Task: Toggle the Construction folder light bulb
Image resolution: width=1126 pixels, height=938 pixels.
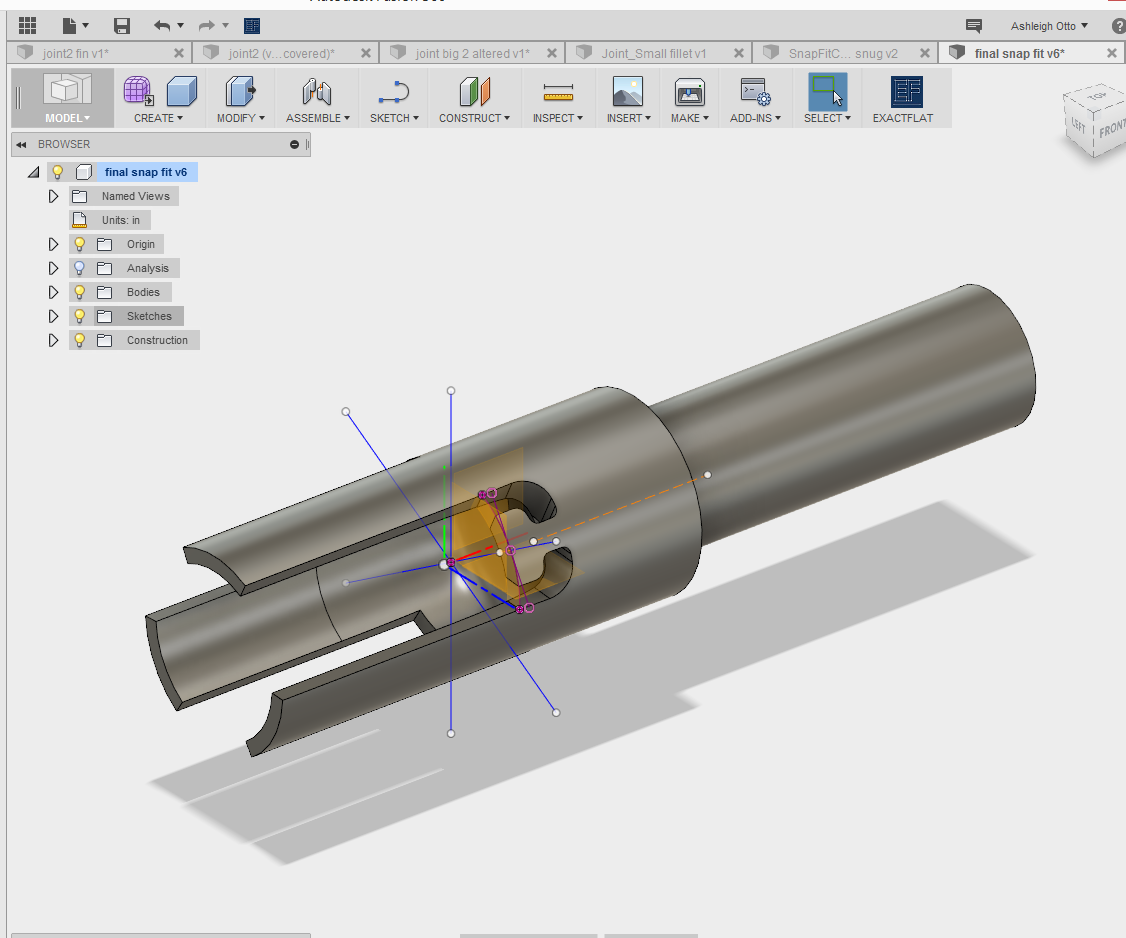Action: [80, 340]
